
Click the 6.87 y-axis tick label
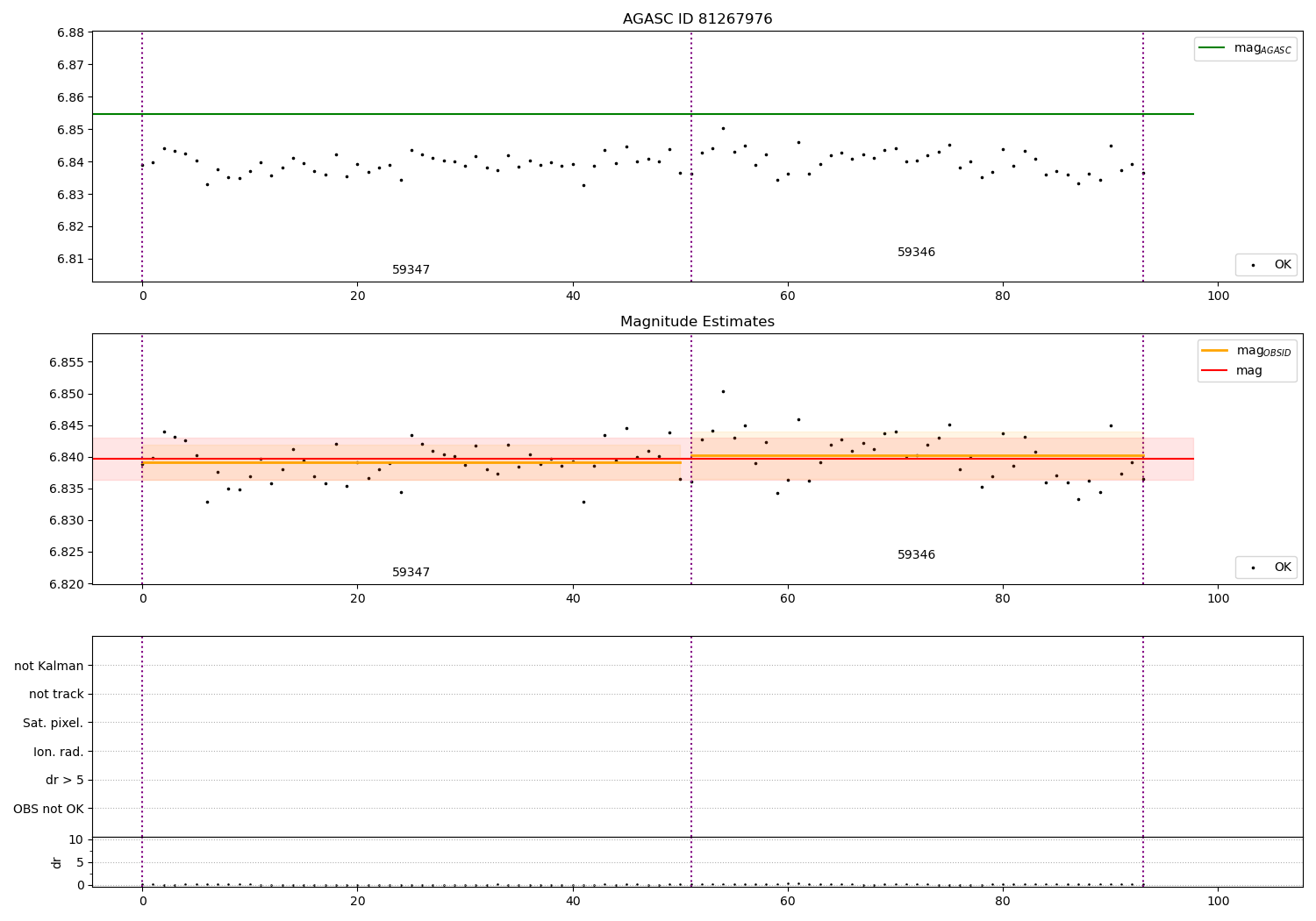coord(70,65)
